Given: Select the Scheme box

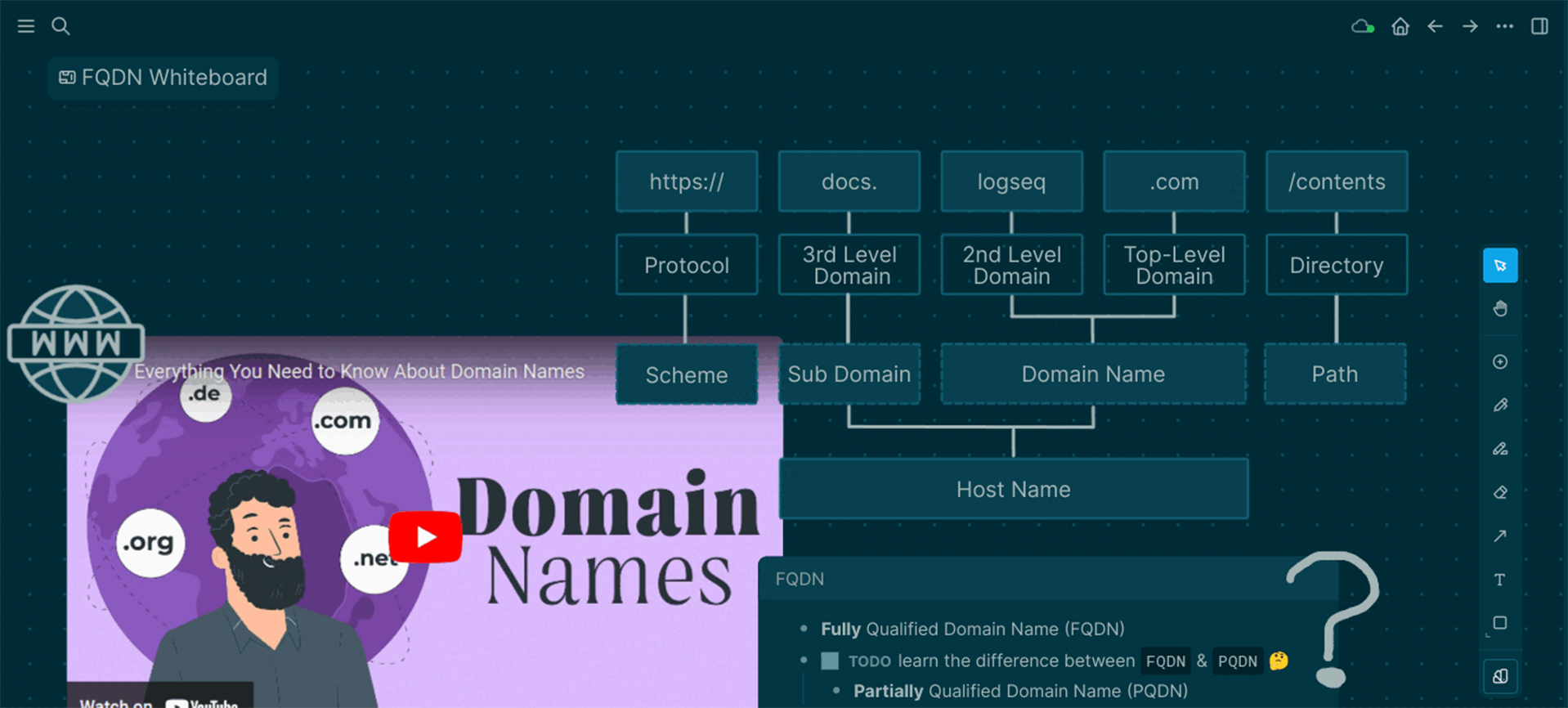Looking at the screenshot, I should (687, 374).
